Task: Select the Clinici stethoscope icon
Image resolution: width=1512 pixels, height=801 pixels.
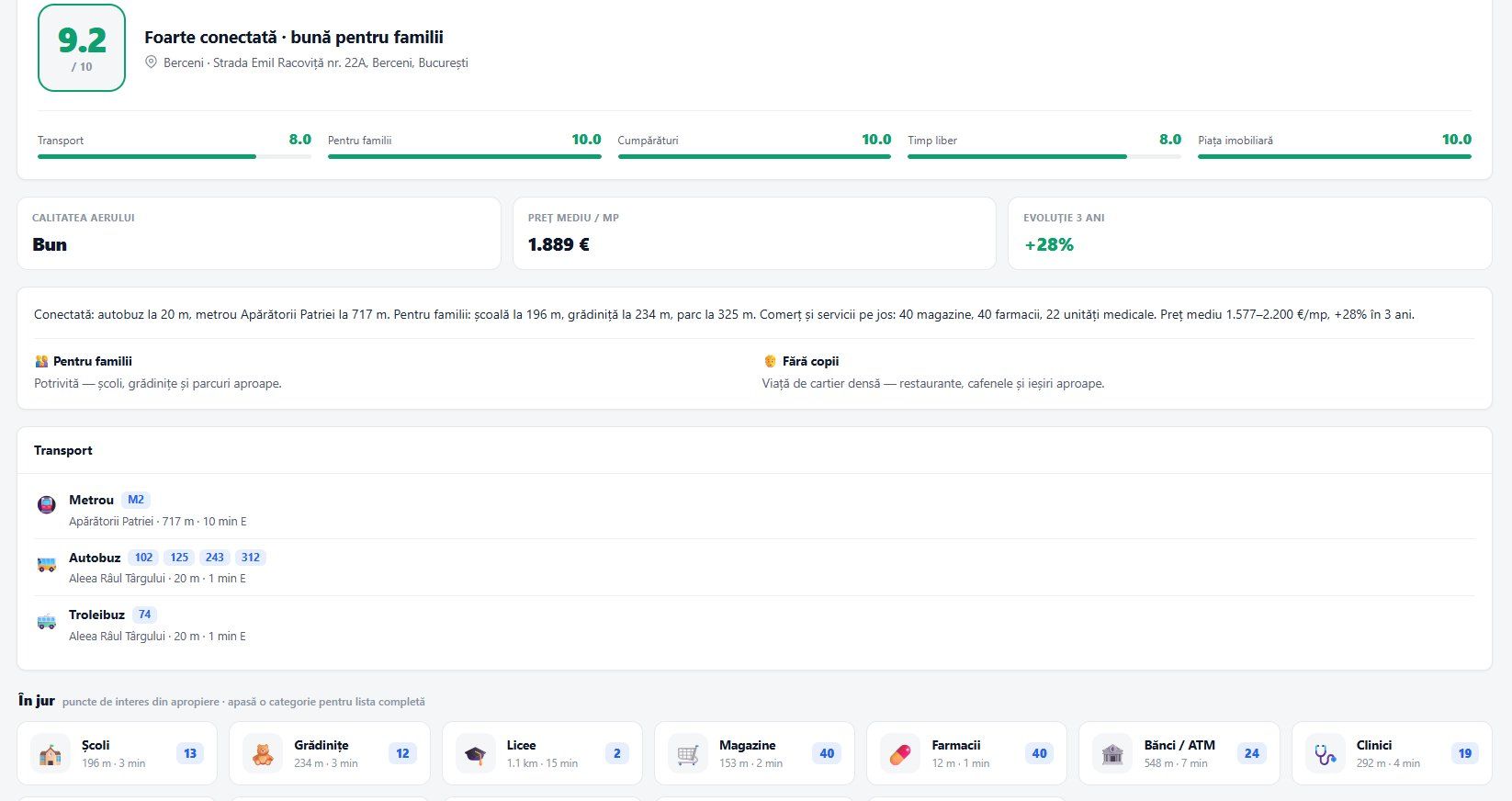Action: pyautogui.click(x=1325, y=754)
